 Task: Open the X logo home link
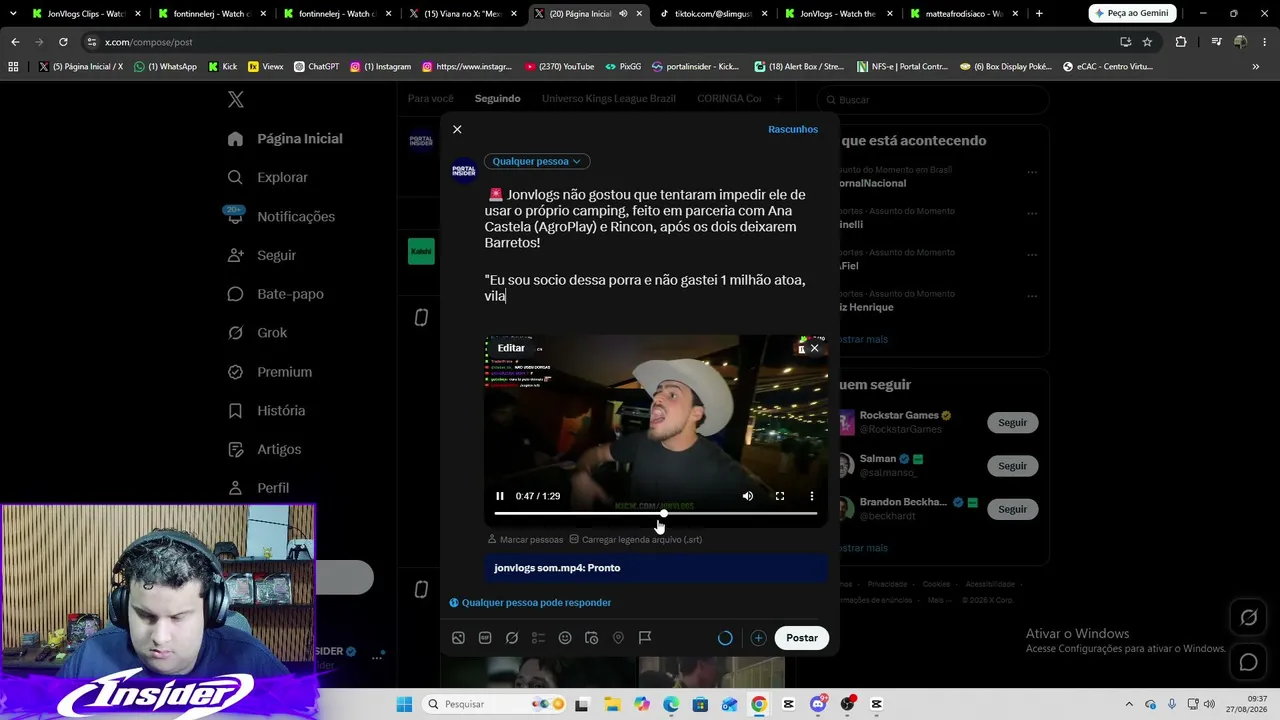click(236, 99)
